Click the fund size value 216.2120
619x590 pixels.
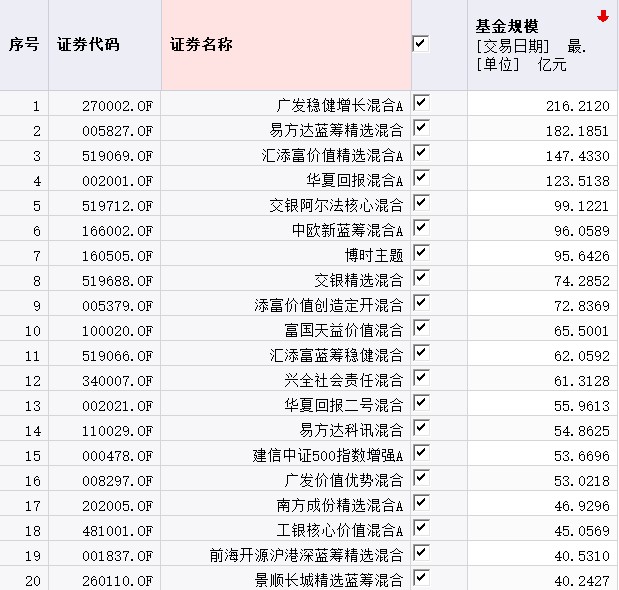coord(577,105)
